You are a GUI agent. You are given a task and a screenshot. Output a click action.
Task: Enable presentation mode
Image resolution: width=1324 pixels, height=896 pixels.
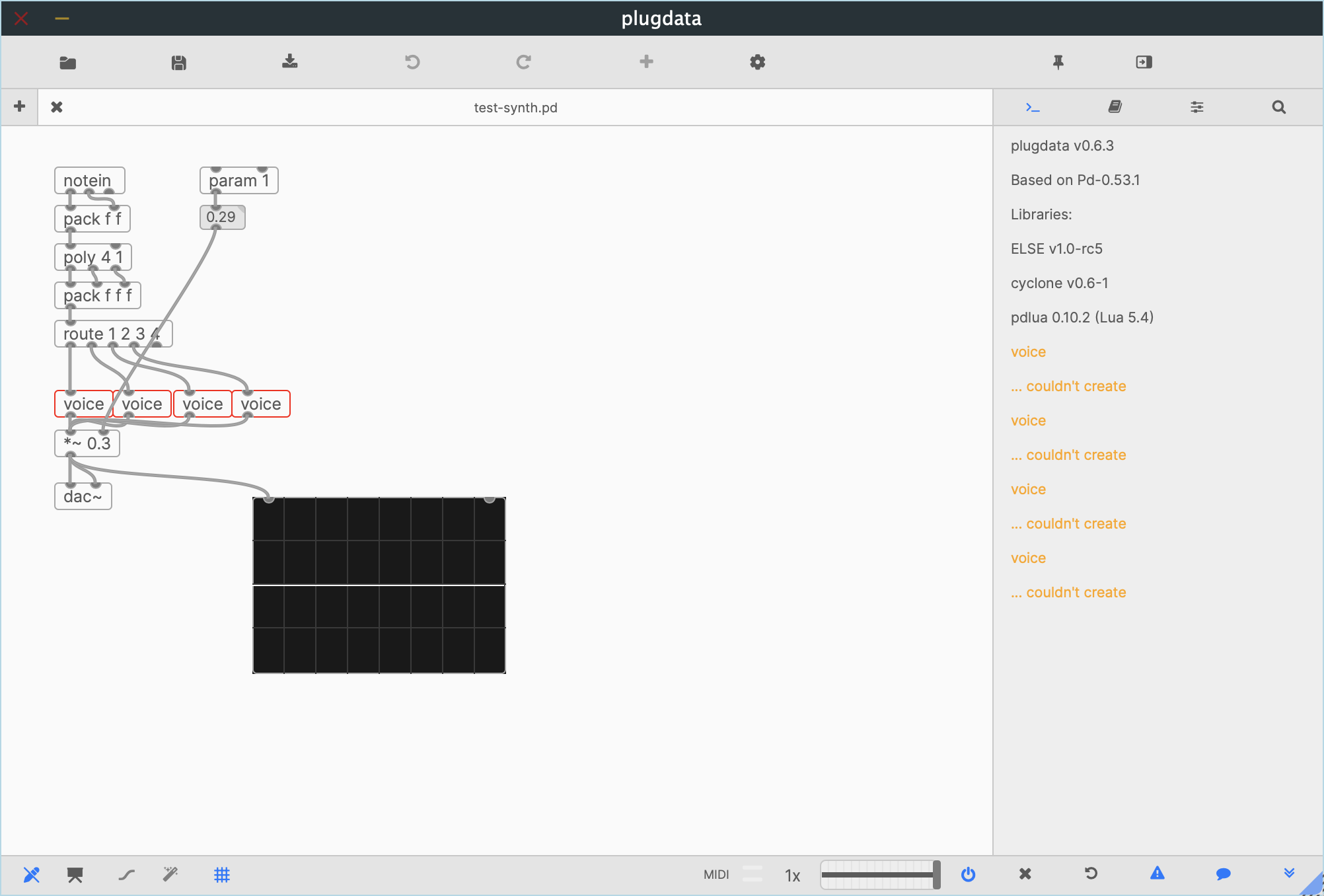click(x=75, y=875)
